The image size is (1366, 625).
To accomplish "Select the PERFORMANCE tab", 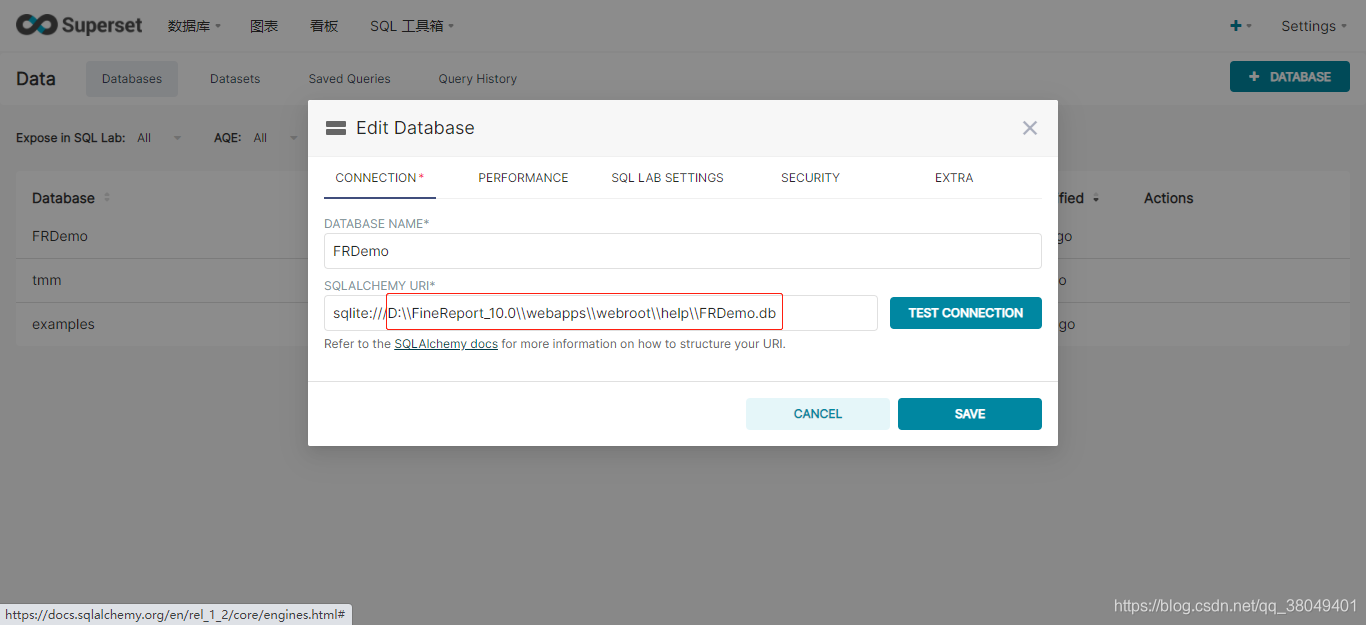I will [x=523, y=178].
